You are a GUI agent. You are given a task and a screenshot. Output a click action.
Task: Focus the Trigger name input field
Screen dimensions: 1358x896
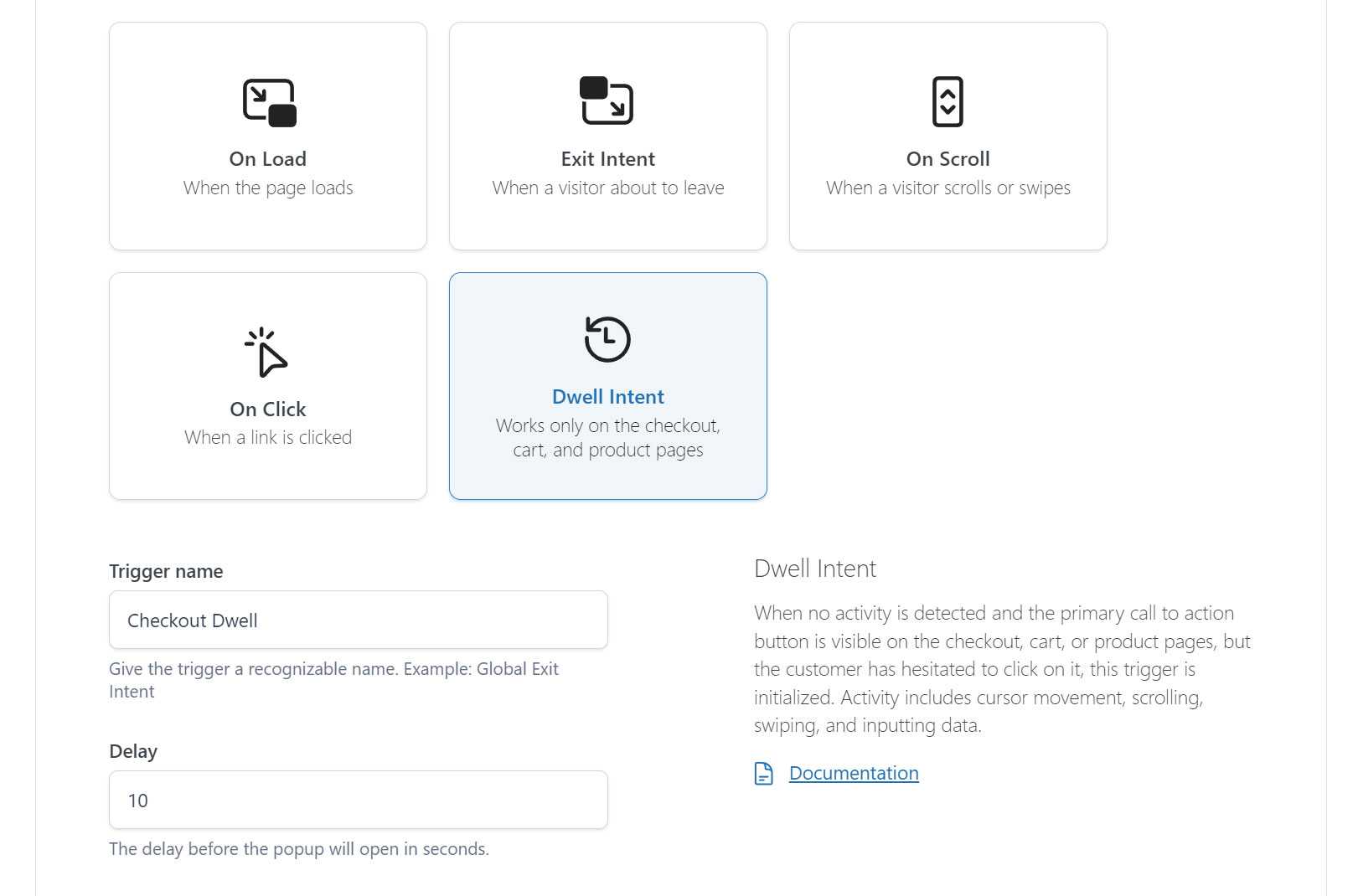(359, 620)
